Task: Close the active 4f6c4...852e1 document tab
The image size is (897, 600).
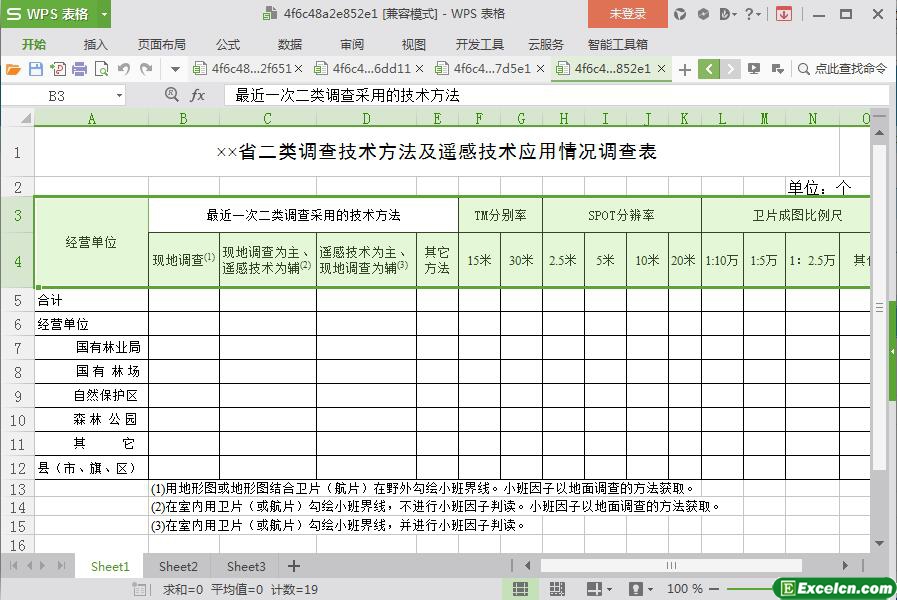Action: click(661, 69)
